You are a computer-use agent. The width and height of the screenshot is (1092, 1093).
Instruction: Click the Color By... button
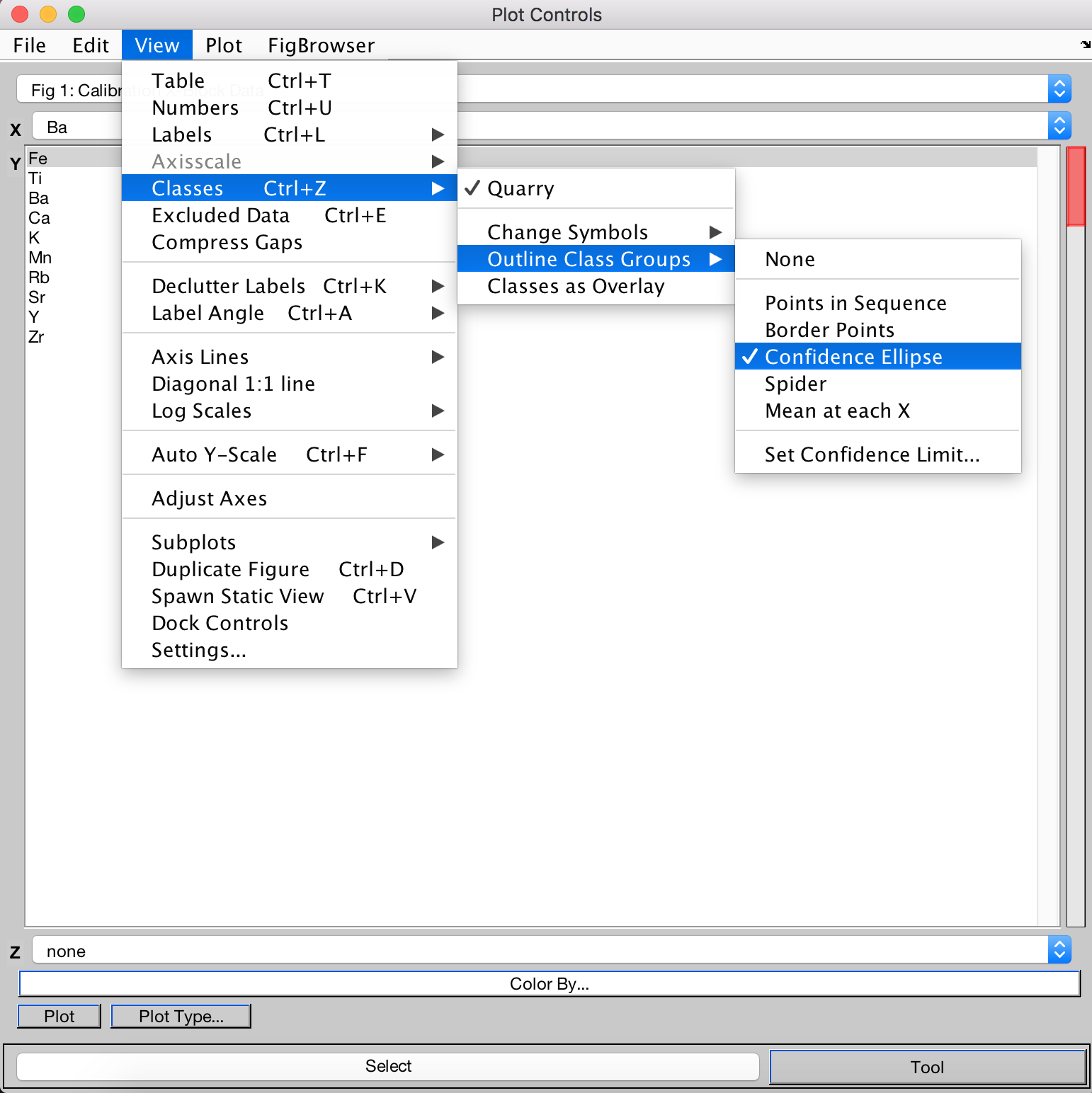pyautogui.click(x=549, y=984)
